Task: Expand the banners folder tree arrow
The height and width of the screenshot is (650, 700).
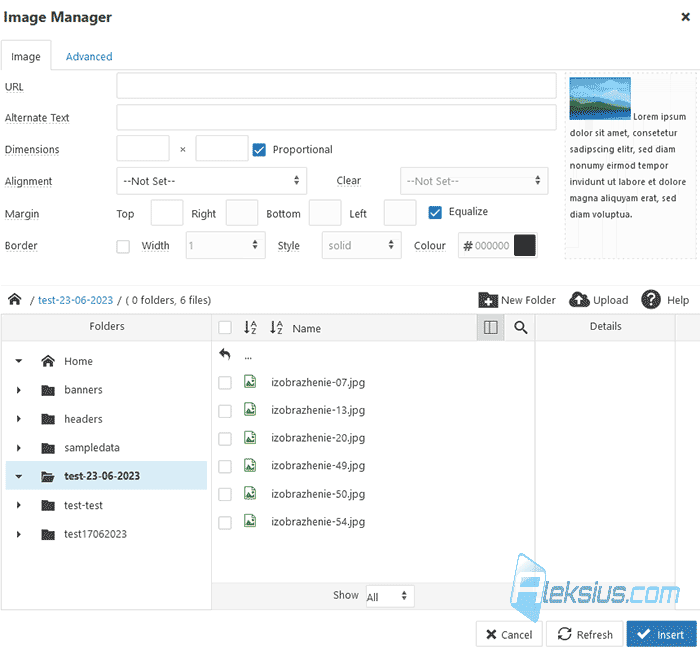Action: [18, 390]
